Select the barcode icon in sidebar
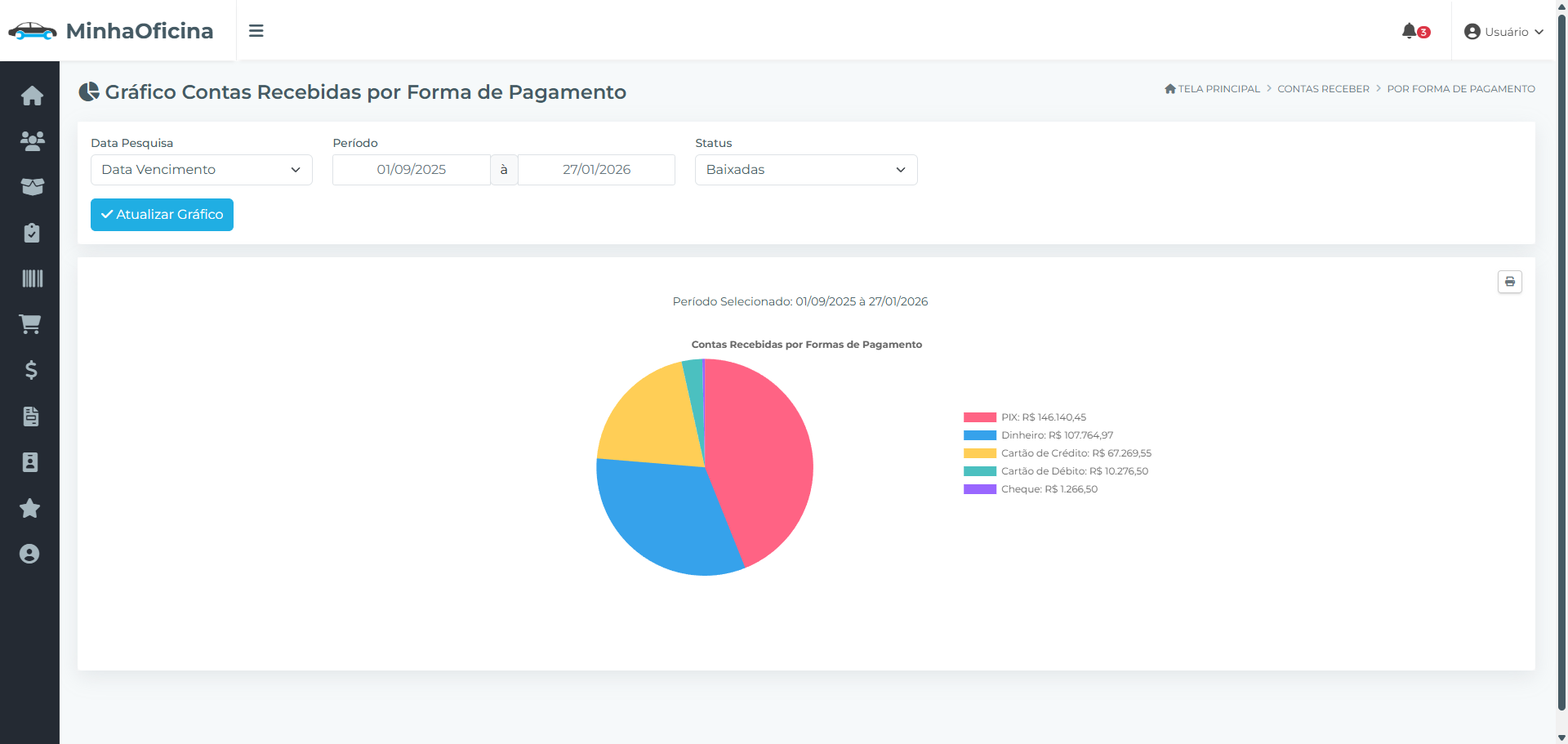1568x744 pixels. tap(32, 278)
